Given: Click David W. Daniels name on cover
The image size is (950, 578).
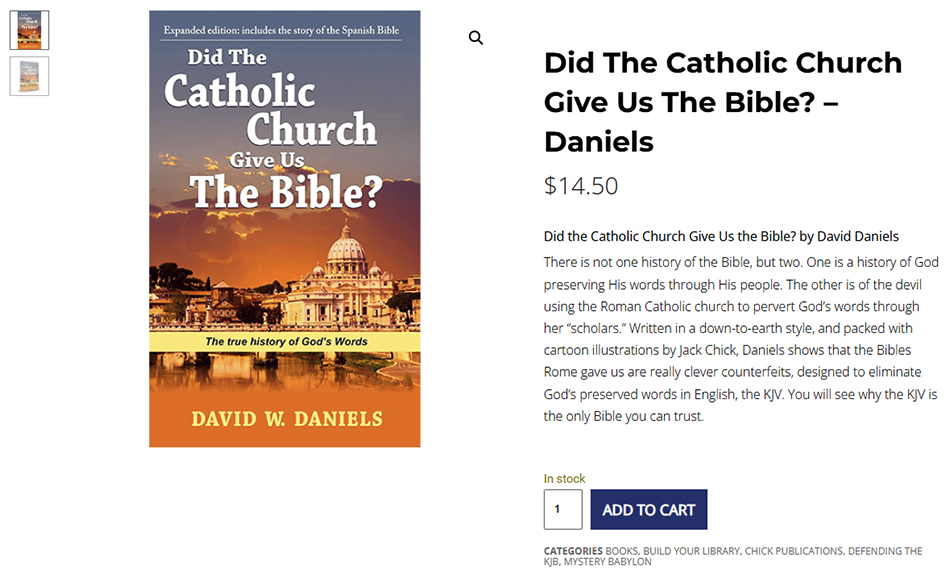Looking at the screenshot, I should (286, 418).
